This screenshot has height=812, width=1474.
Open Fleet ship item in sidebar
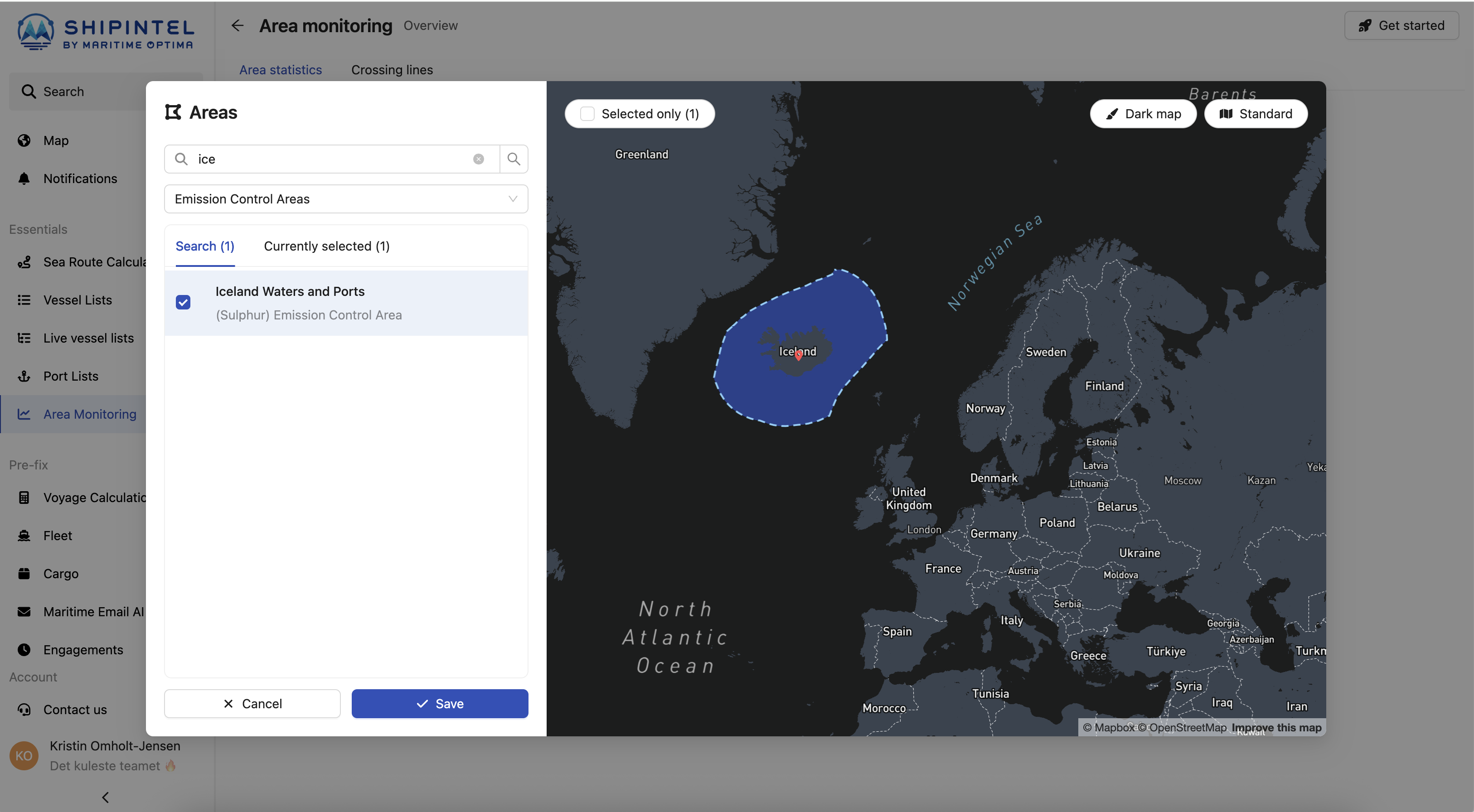click(57, 536)
